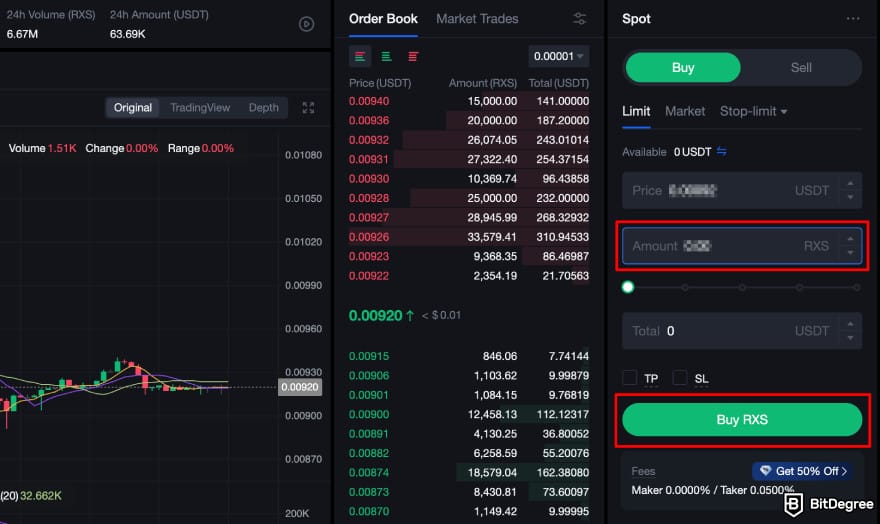Switch to the Buy toggle

point(683,67)
